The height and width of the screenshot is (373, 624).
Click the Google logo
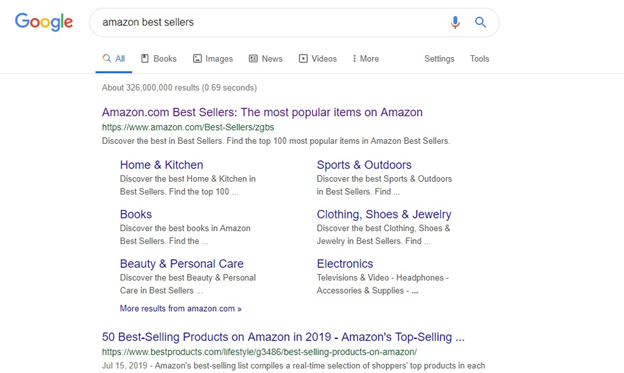click(x=44, y=21)
